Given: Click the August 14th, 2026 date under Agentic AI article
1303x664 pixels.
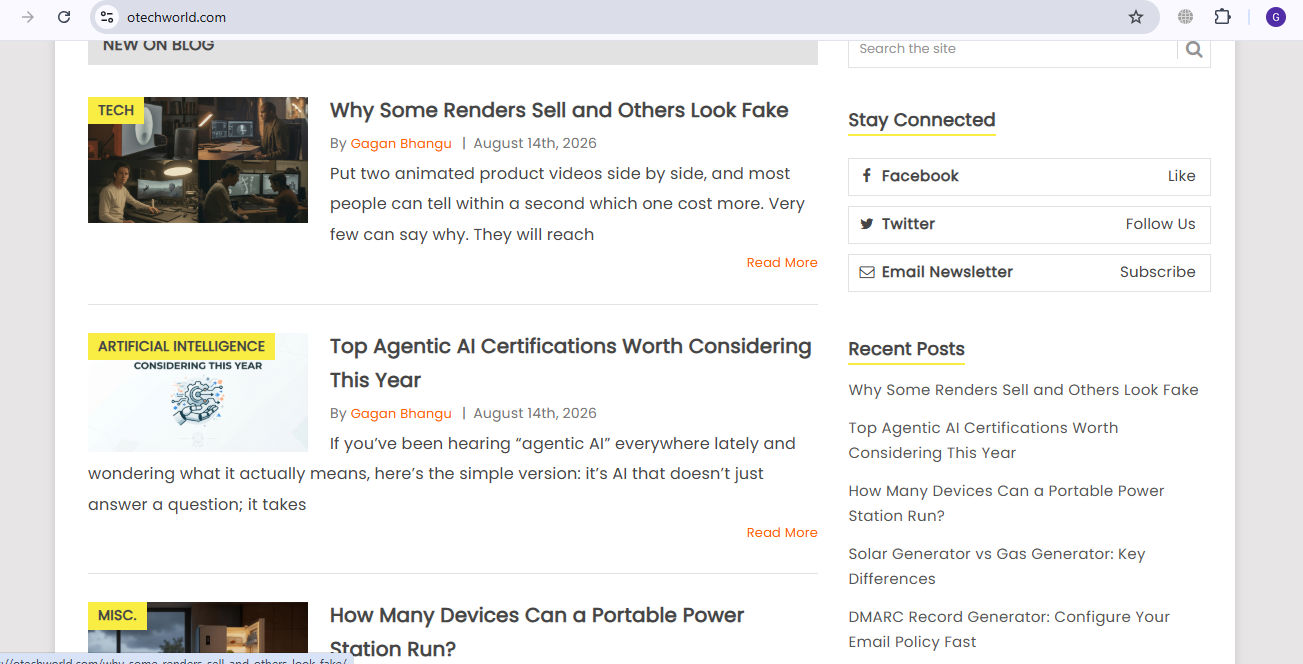Looking at the screenshot, I should (x=535, y=413).
